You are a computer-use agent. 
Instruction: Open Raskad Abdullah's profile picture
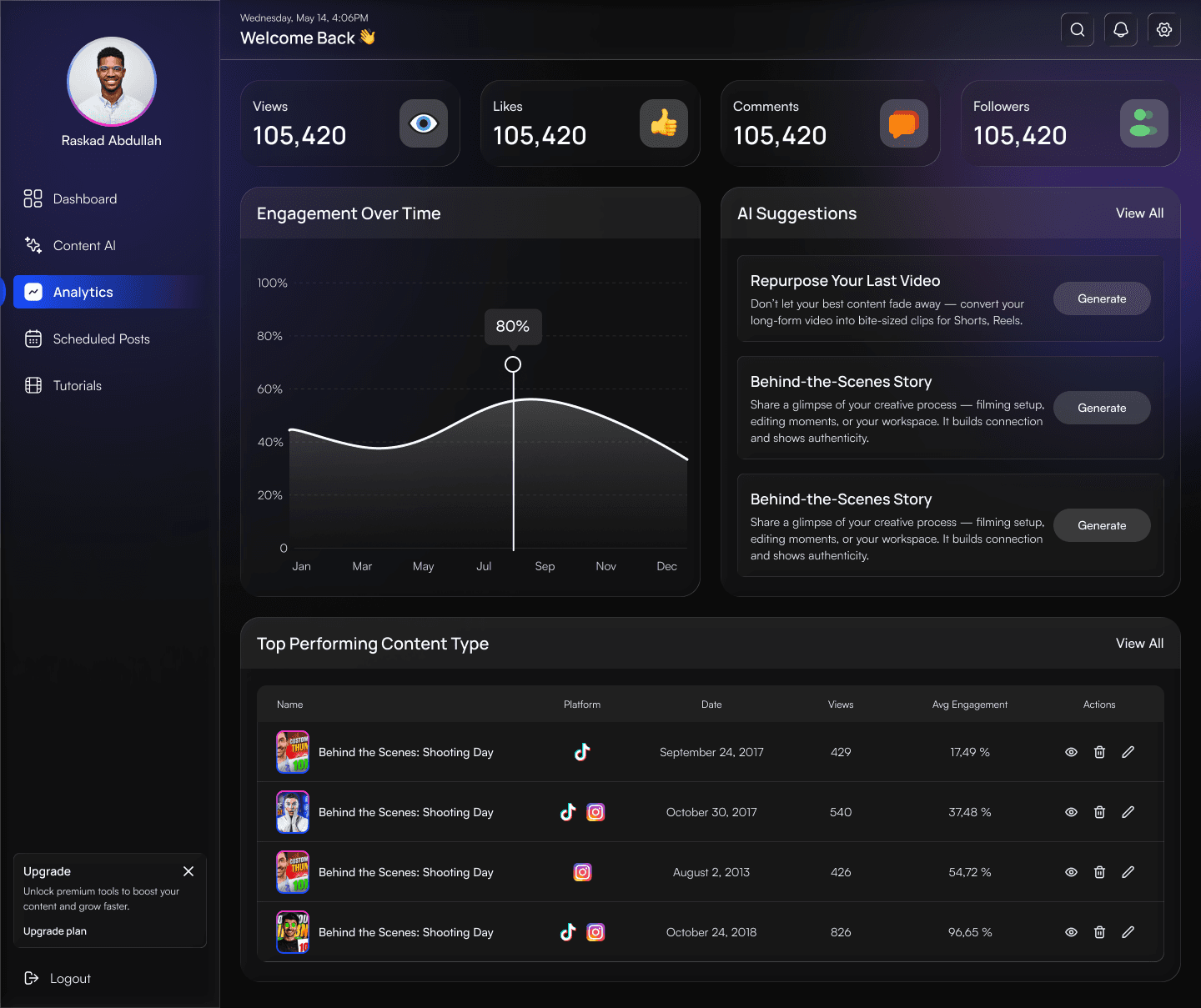[111, 82]
